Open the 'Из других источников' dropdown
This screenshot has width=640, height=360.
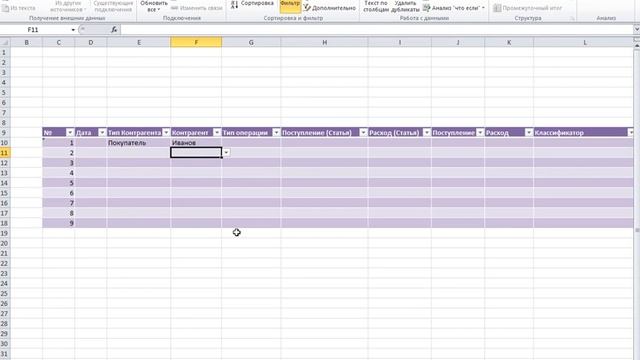[68, 6]
